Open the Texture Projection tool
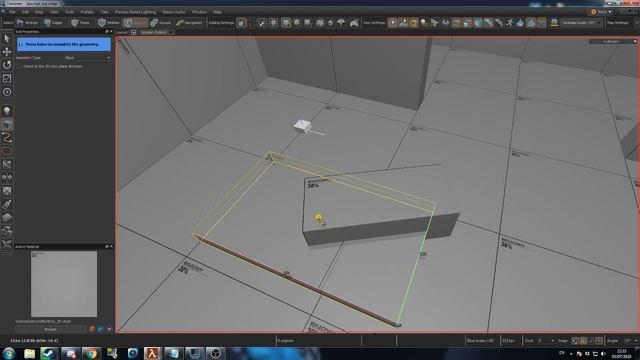 coord(7,191)
